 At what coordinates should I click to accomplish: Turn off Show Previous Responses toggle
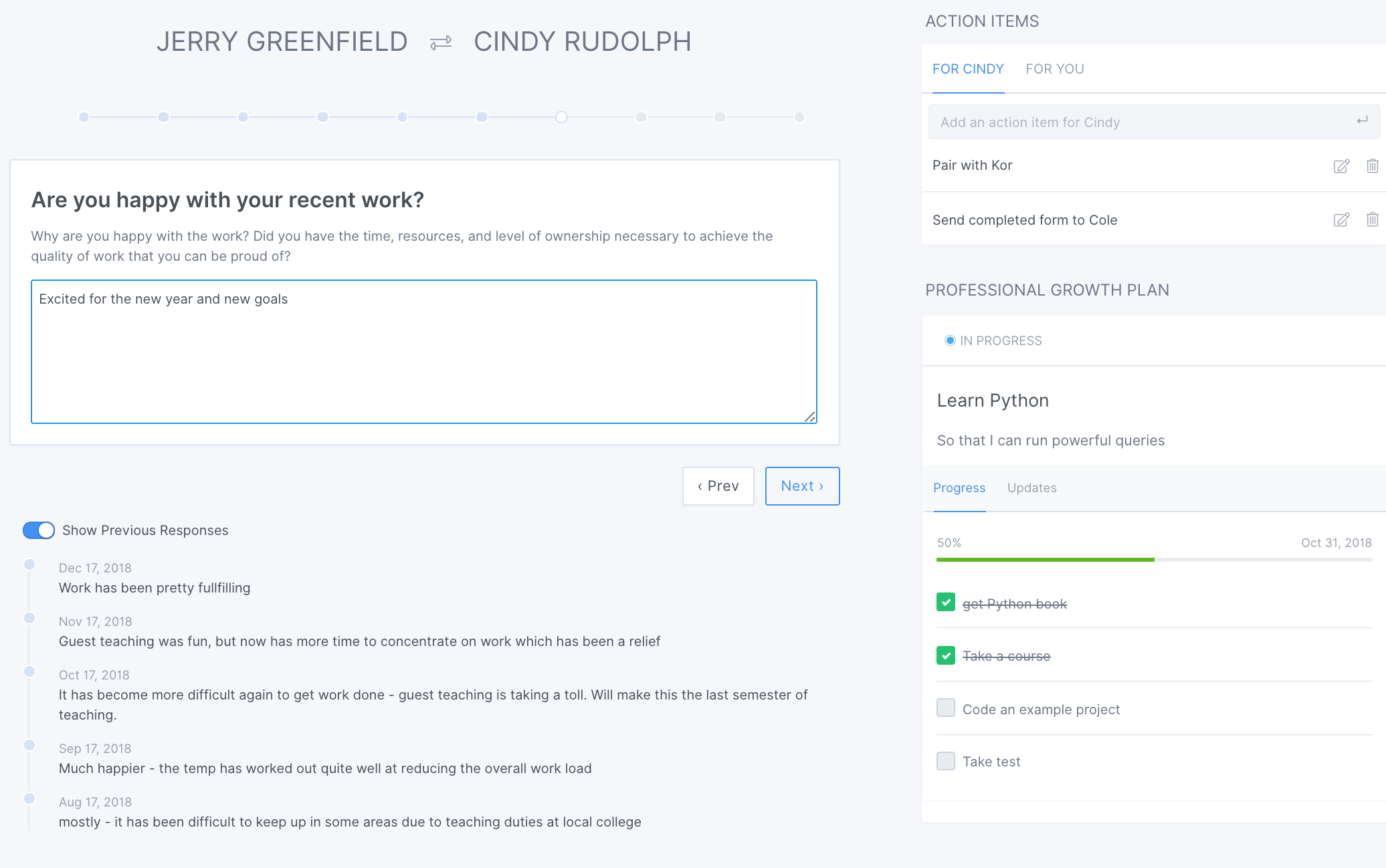pos(39,530)
